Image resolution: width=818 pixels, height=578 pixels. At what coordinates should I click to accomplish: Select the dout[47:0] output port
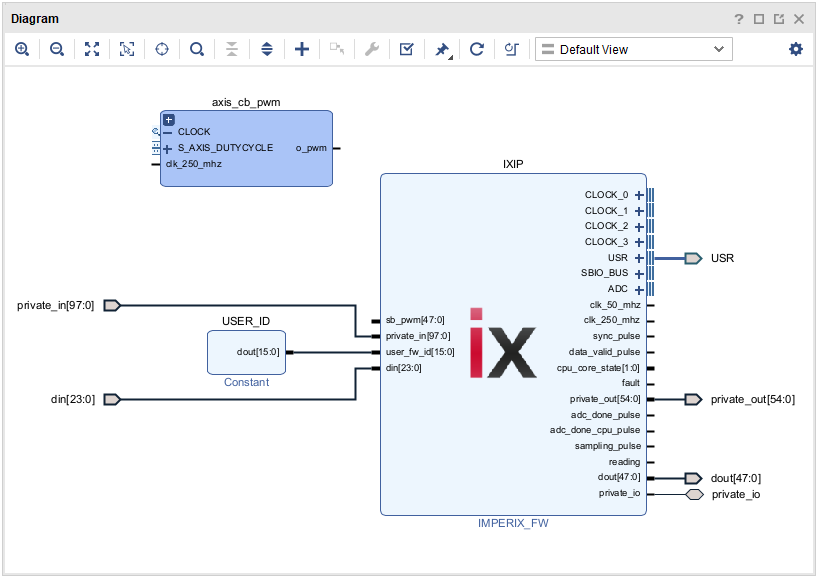point(693,478)
